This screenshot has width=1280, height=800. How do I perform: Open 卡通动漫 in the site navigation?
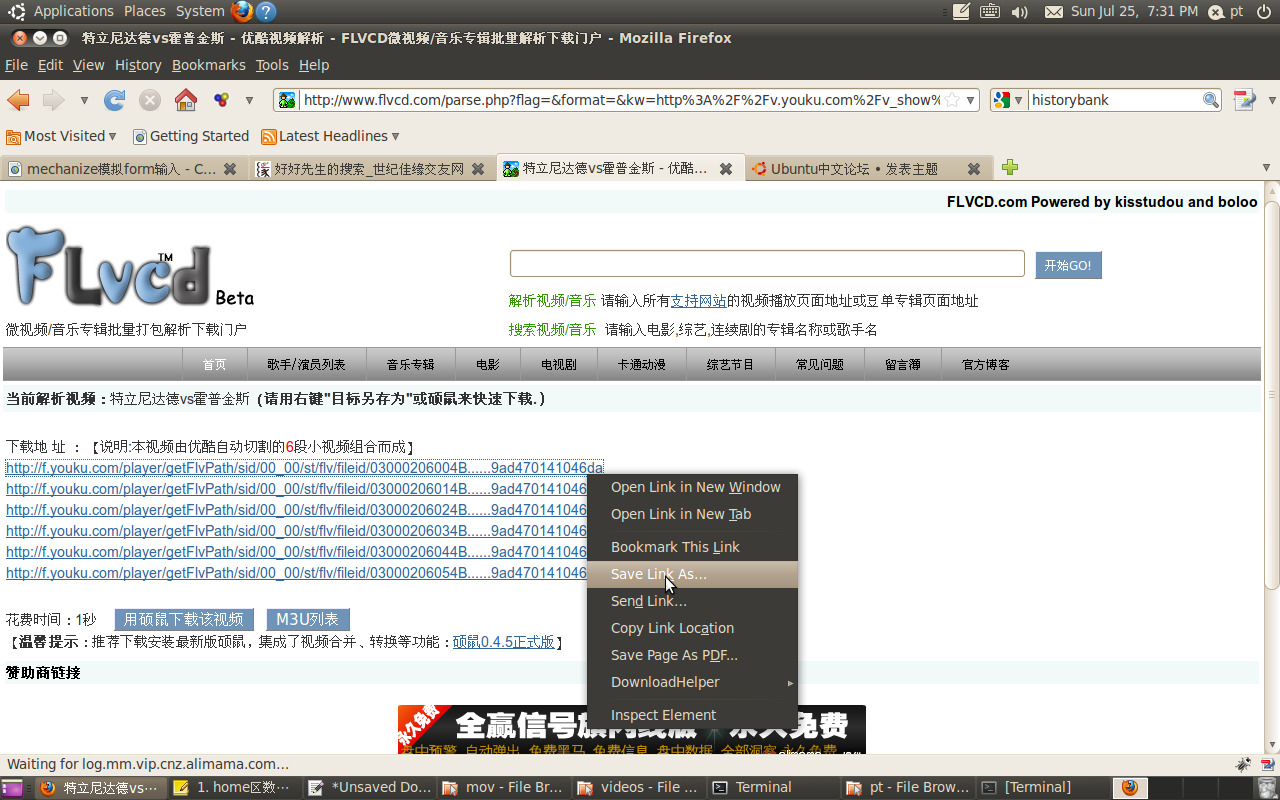(x=641, y=365)
